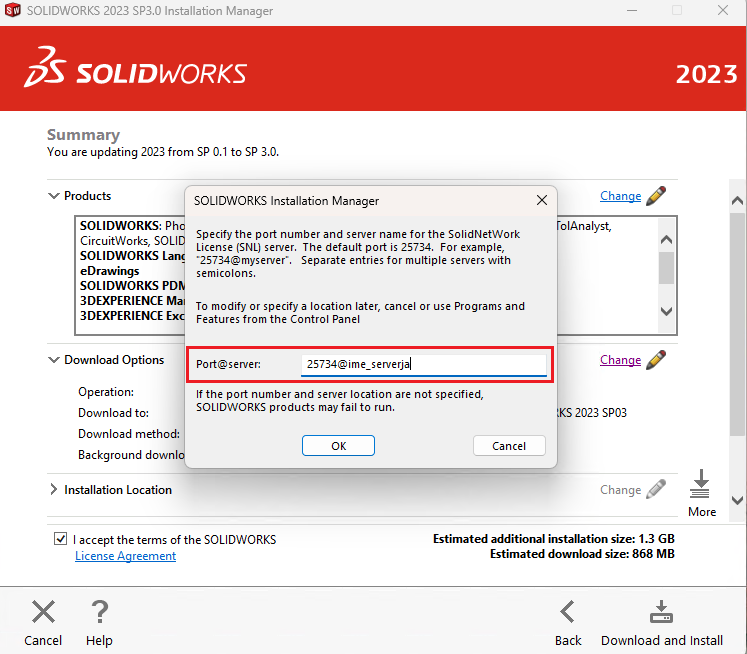Start Download and Install via its icon
The image size is (747, 654).
661,612
